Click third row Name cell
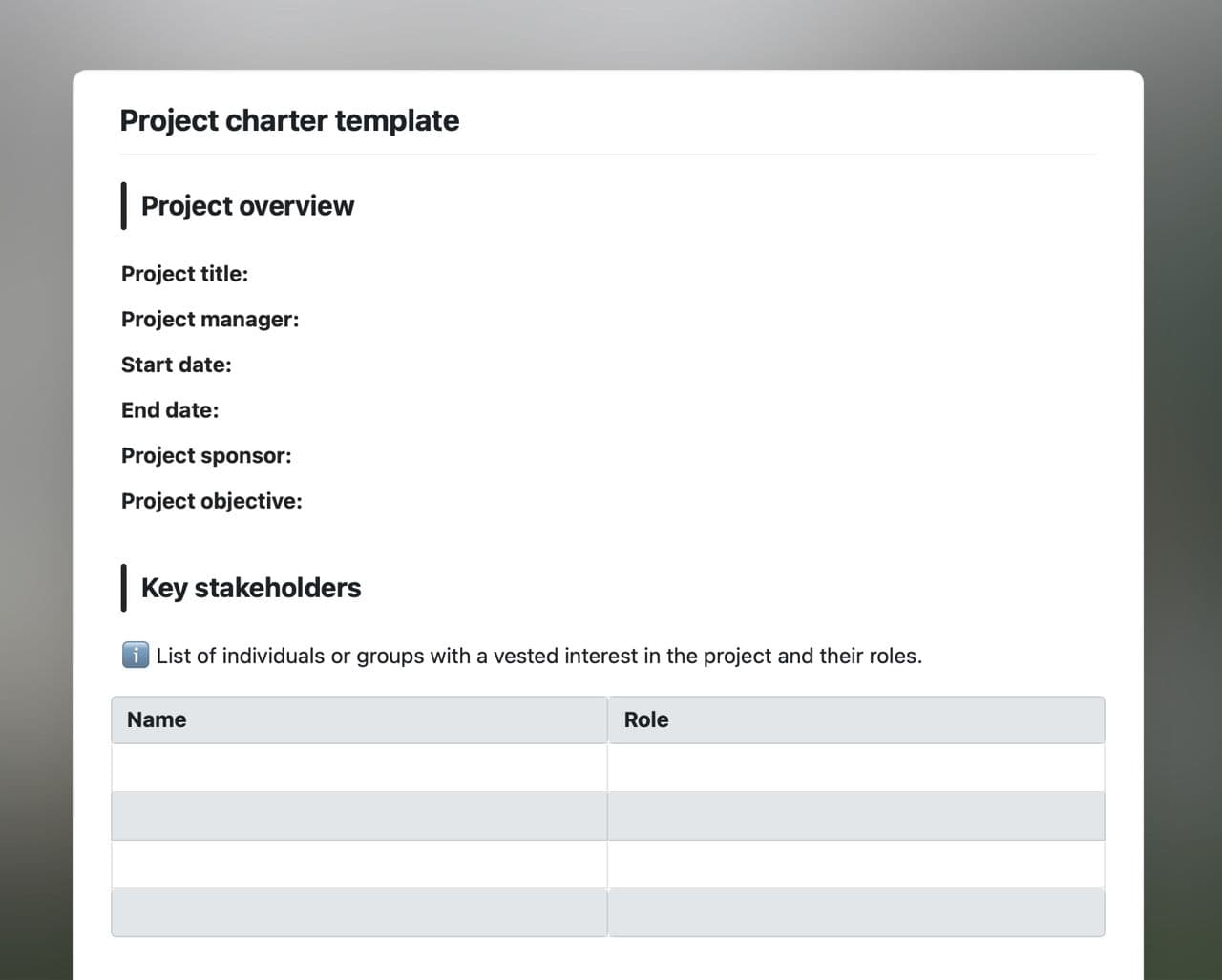 pyautogui.click(x=359, y=865)
